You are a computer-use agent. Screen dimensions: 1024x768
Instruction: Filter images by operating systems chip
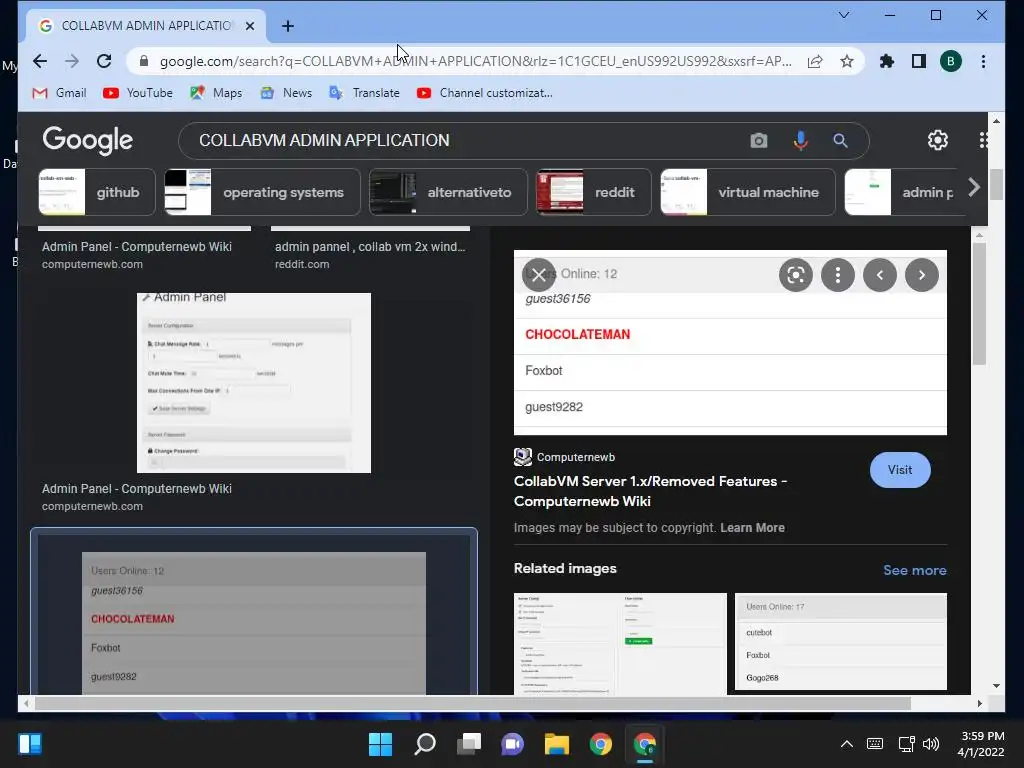(x=262, y=192)
